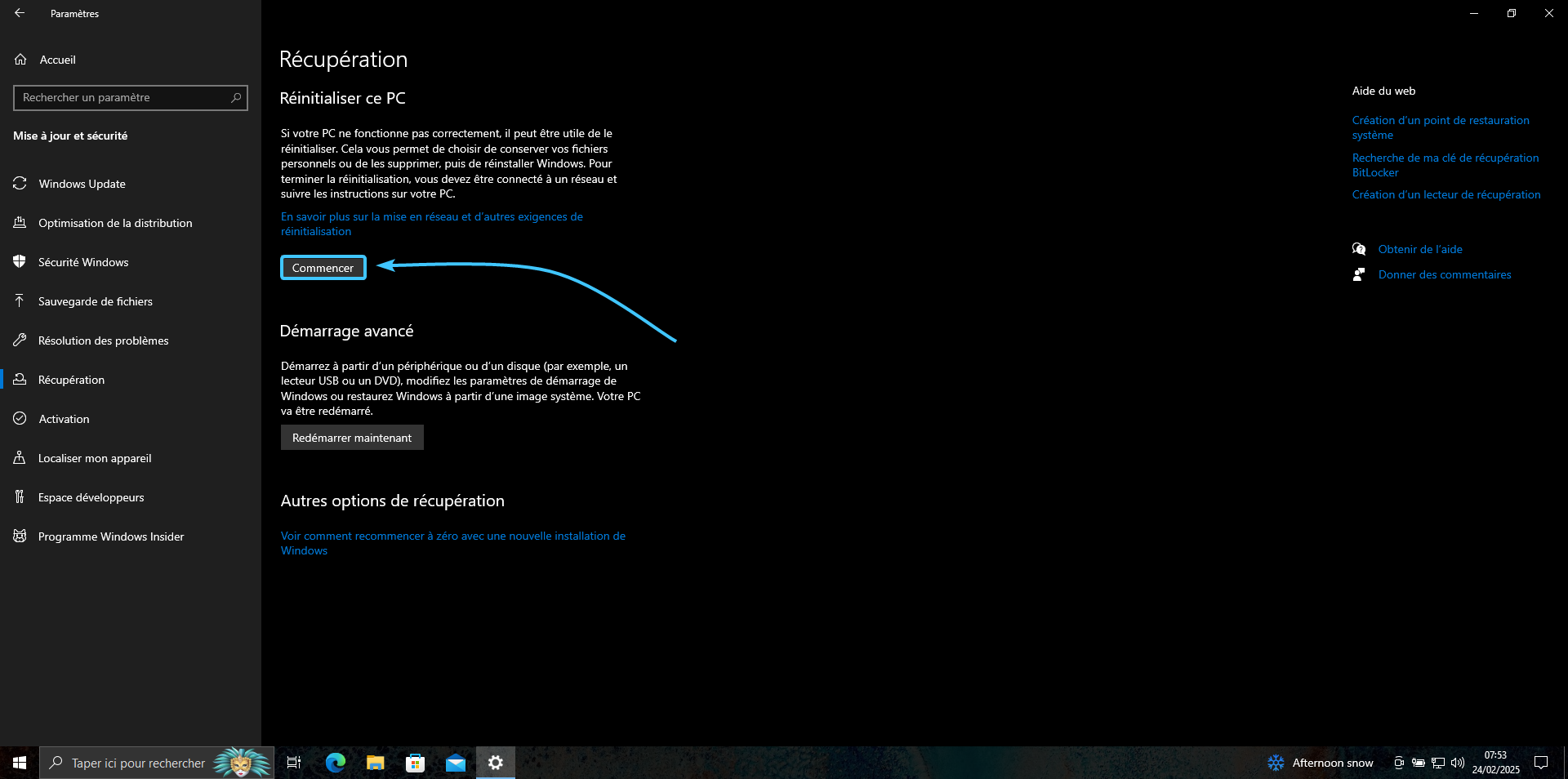Open link about réseau et exigences de réinitialisation
Viewport: 1568px width, 779px height.
tap(432, 224)
